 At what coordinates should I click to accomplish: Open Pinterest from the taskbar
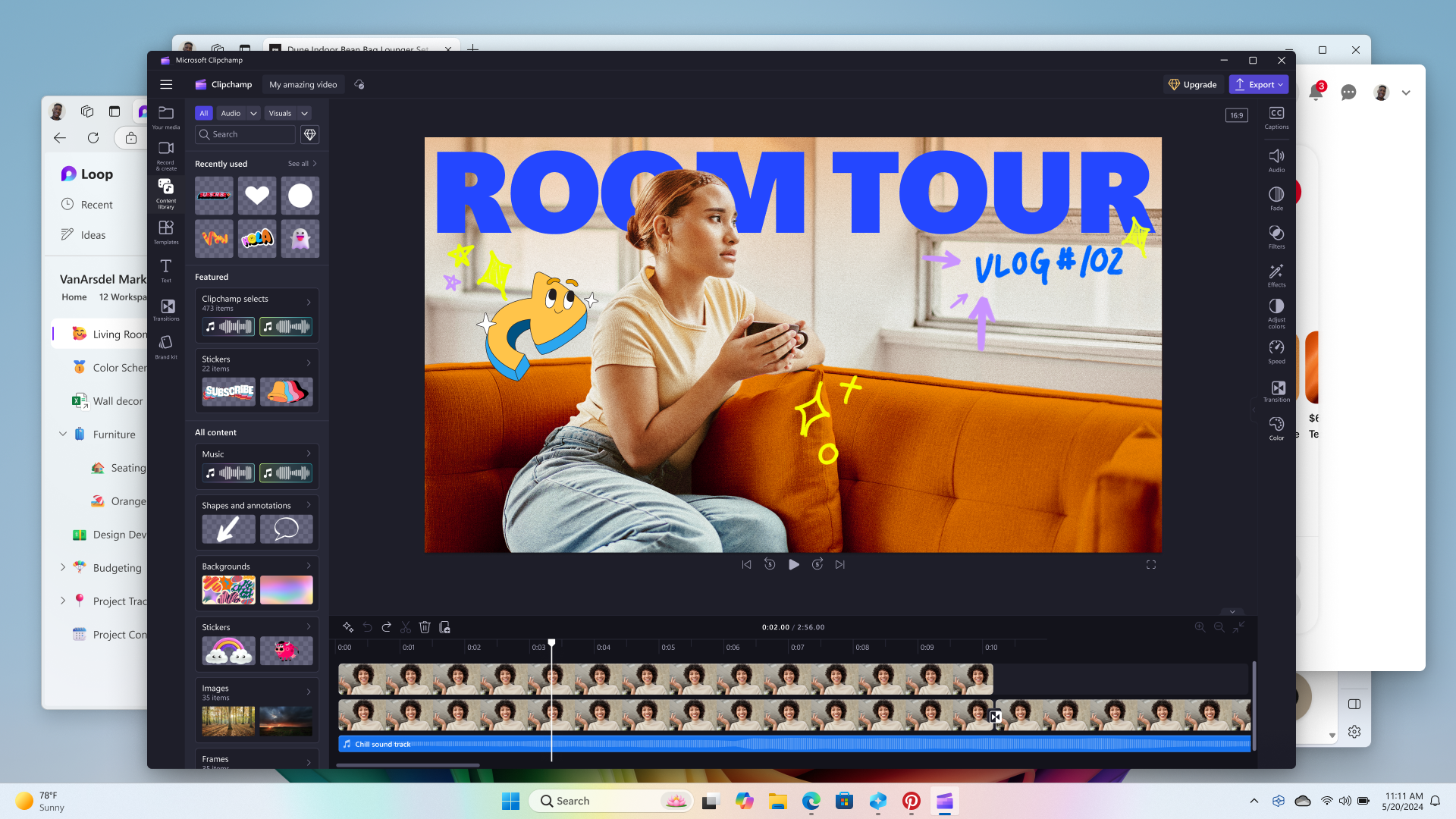[x=911, y=801]
